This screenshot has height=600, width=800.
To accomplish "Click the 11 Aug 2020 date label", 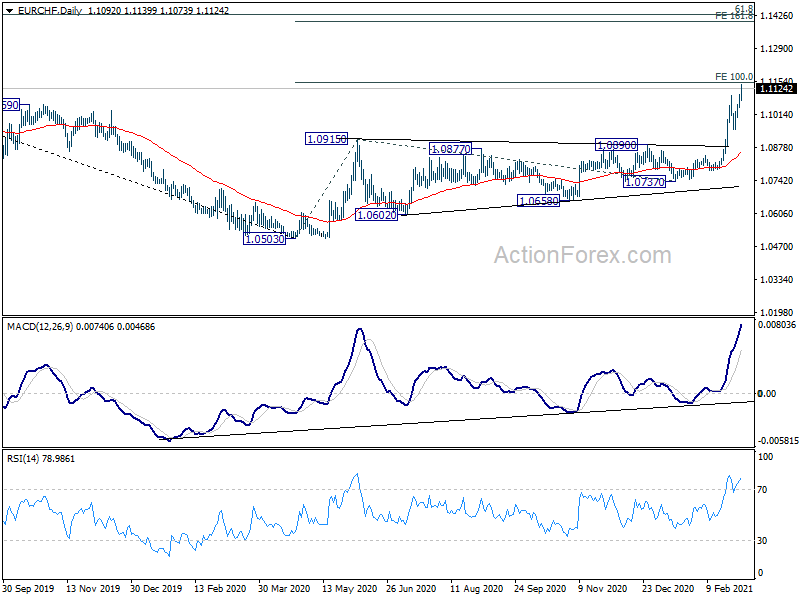I will (x=476, y=588).
